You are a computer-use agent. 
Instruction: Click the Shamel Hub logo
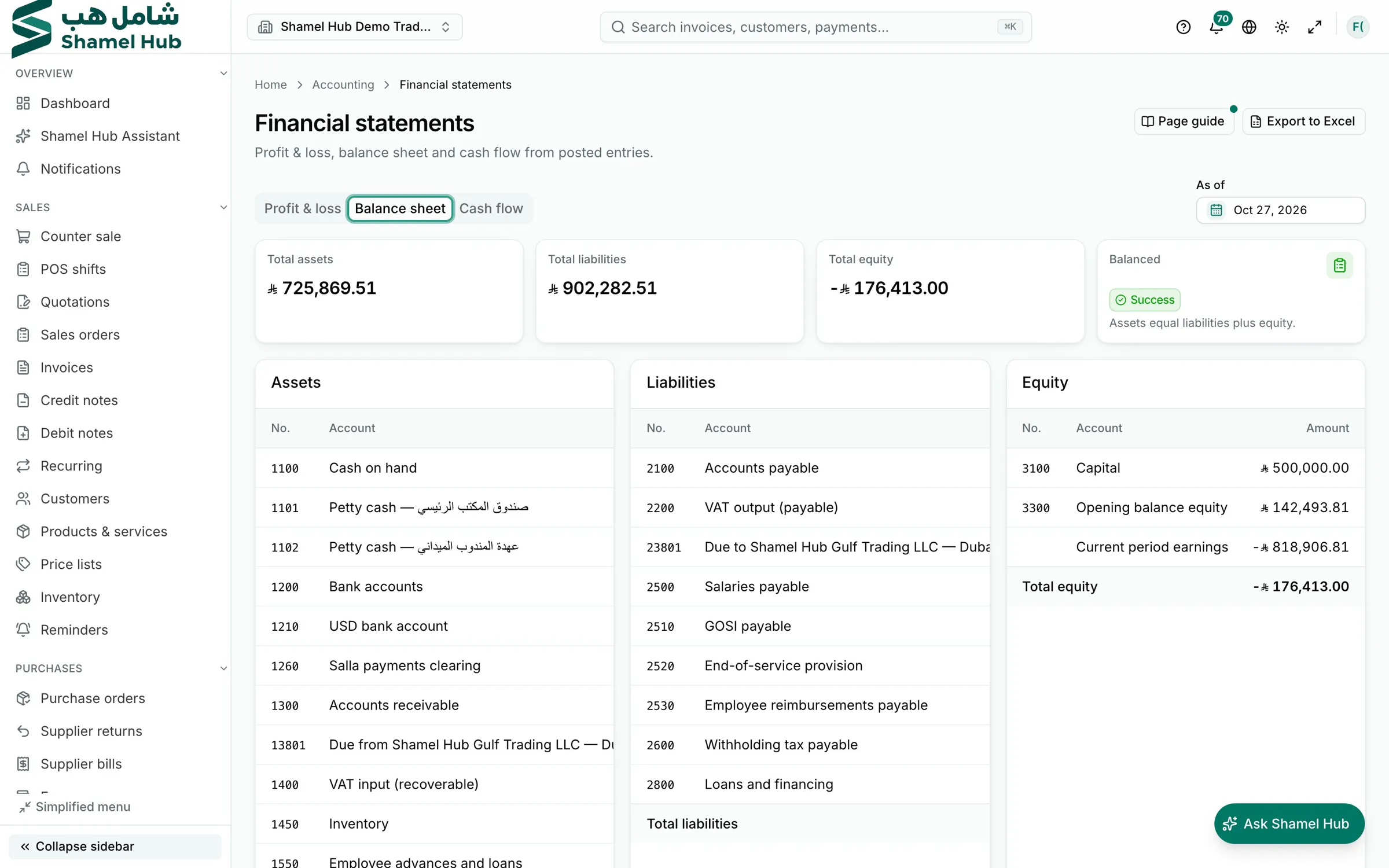(x=97, y=28)
